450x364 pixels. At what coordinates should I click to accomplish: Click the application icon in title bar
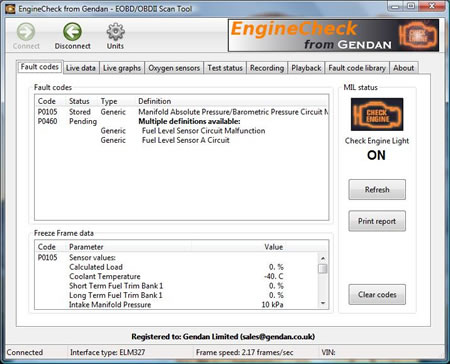click(x=10, y=9)
